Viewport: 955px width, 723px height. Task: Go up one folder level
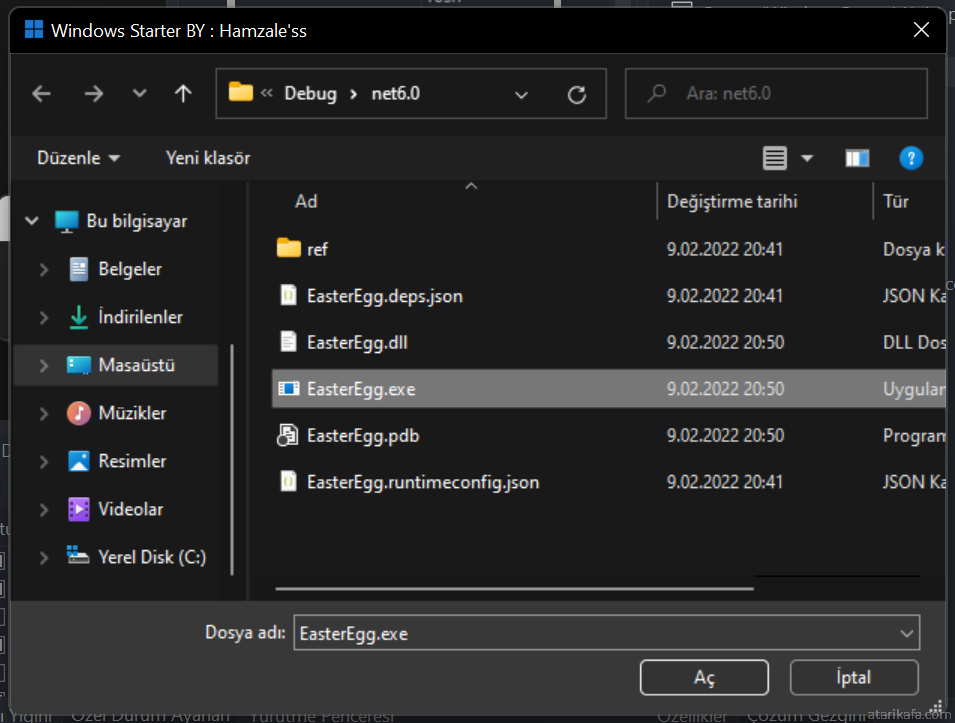(x=183, y=94)
